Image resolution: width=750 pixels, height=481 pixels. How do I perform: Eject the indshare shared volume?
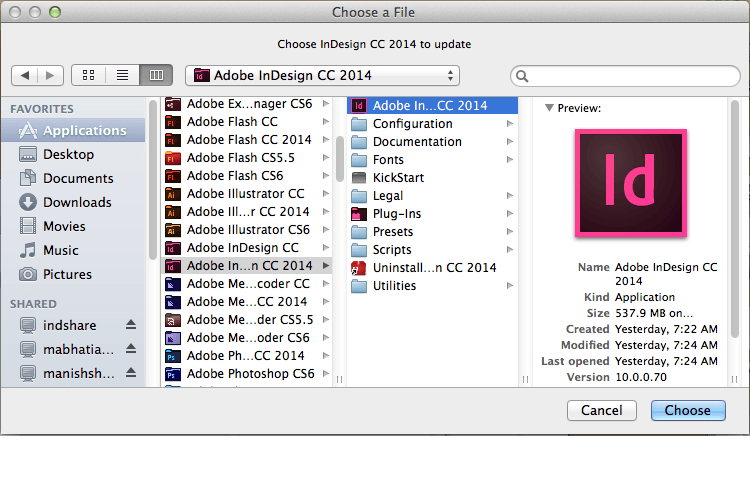coord(131,325)
